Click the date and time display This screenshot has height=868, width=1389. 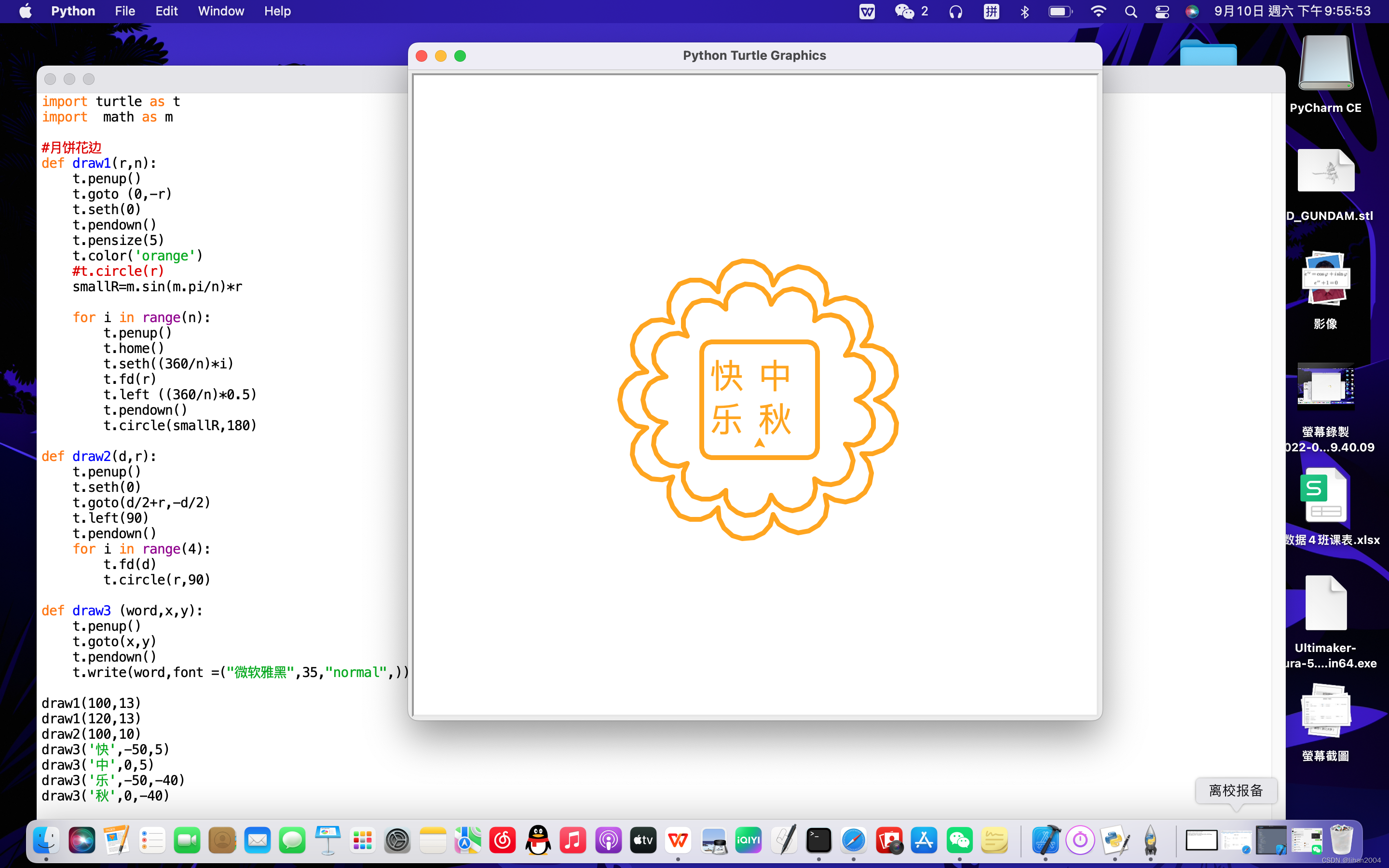1292,12
